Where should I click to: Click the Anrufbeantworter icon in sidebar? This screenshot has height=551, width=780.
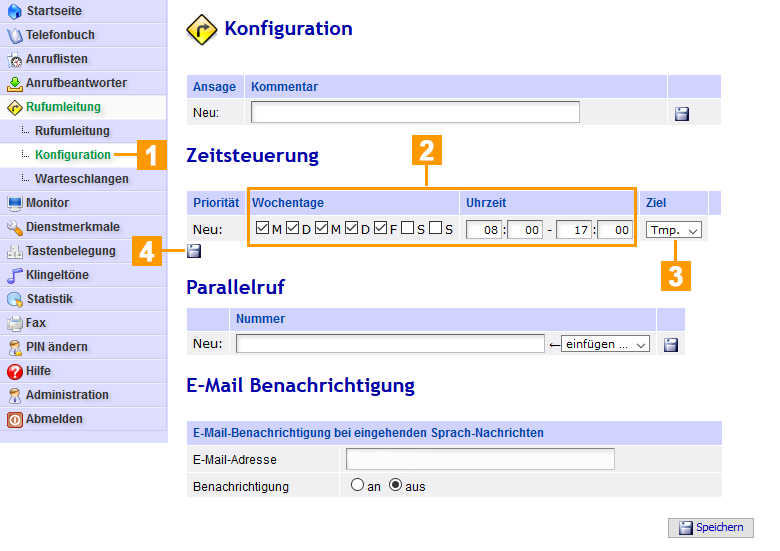(14, 83)
